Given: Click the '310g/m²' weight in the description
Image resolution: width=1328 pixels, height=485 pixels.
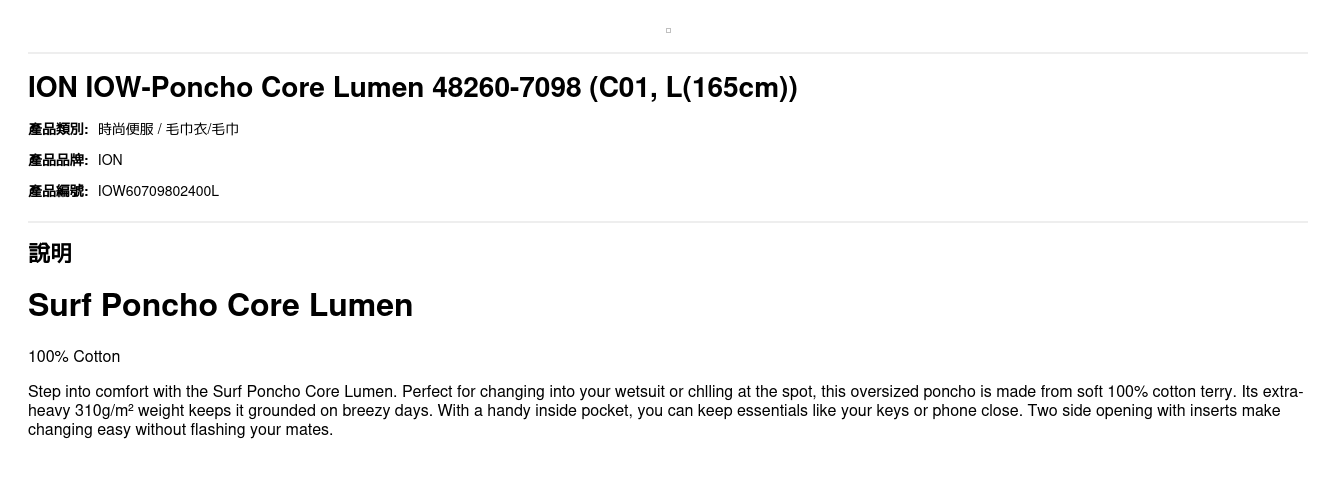Looking at the screenshot, I should [103, 411].
